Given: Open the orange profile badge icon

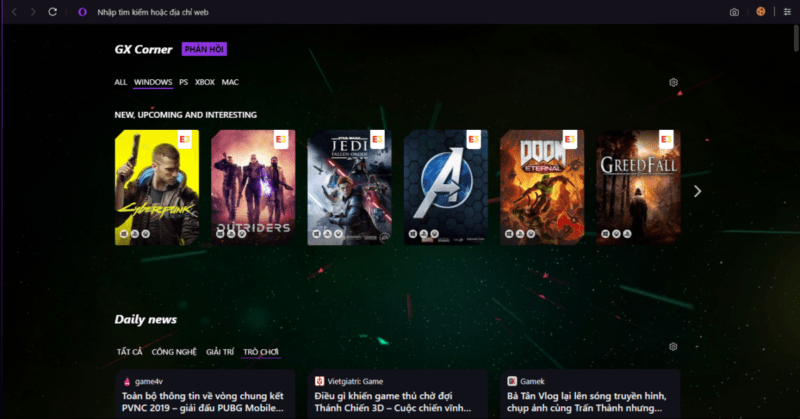Looking at the screenshot, I should [761, 12].
